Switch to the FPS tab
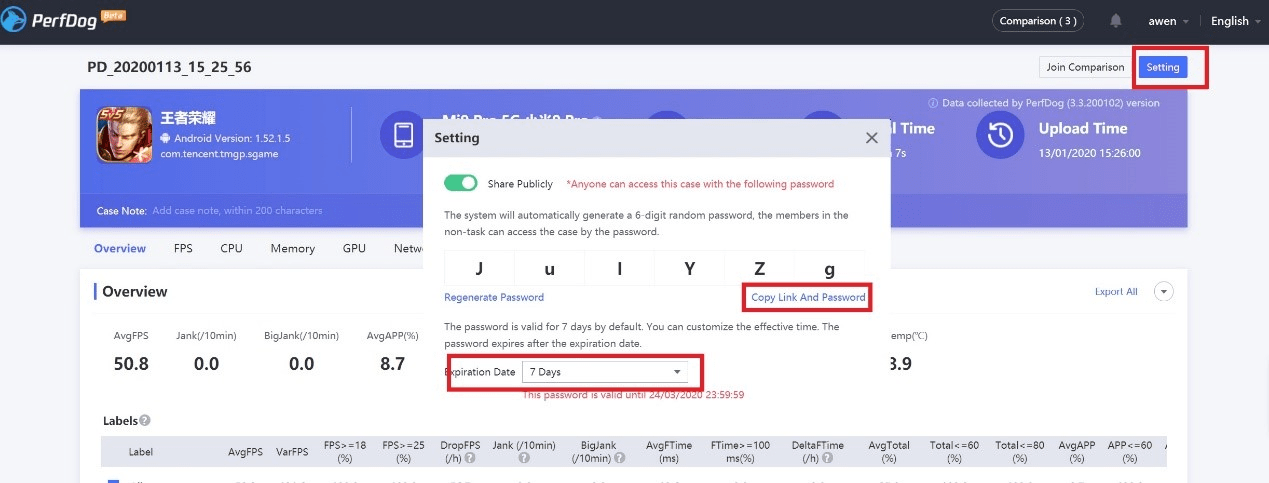1269x483 pixels. pyautogui.click(x=183, y=248)
